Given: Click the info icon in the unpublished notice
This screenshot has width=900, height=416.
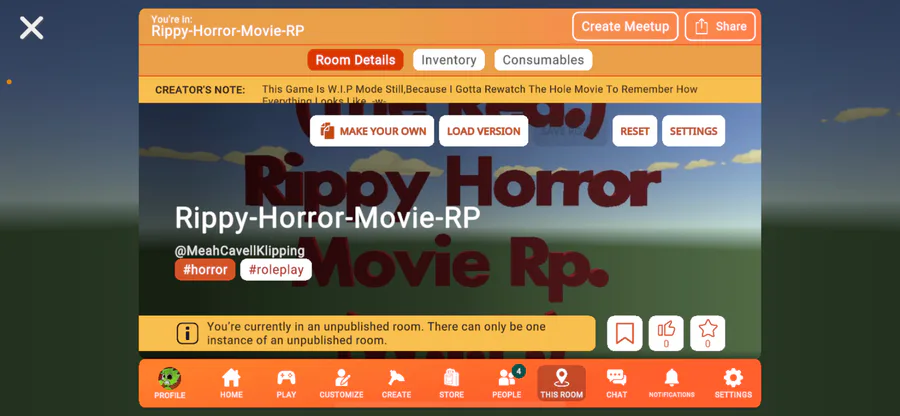Looking at the screenshot, I should tap(188, 333).
